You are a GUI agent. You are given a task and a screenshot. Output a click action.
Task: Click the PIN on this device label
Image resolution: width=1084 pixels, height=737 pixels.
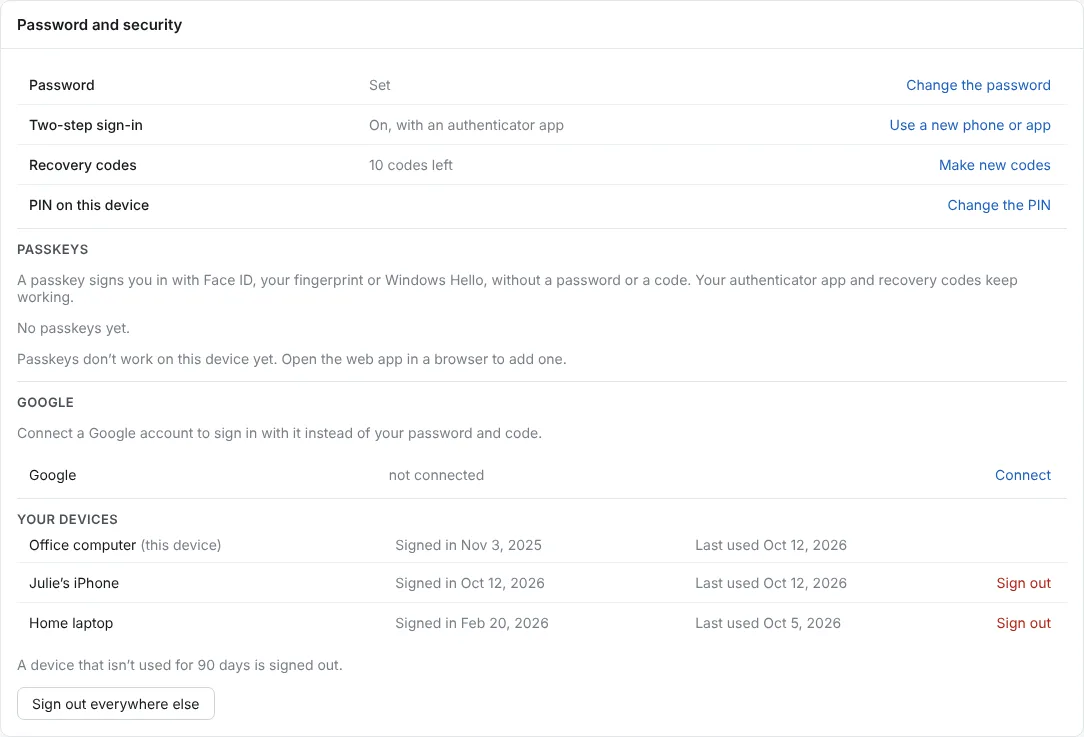coord(89,205)
